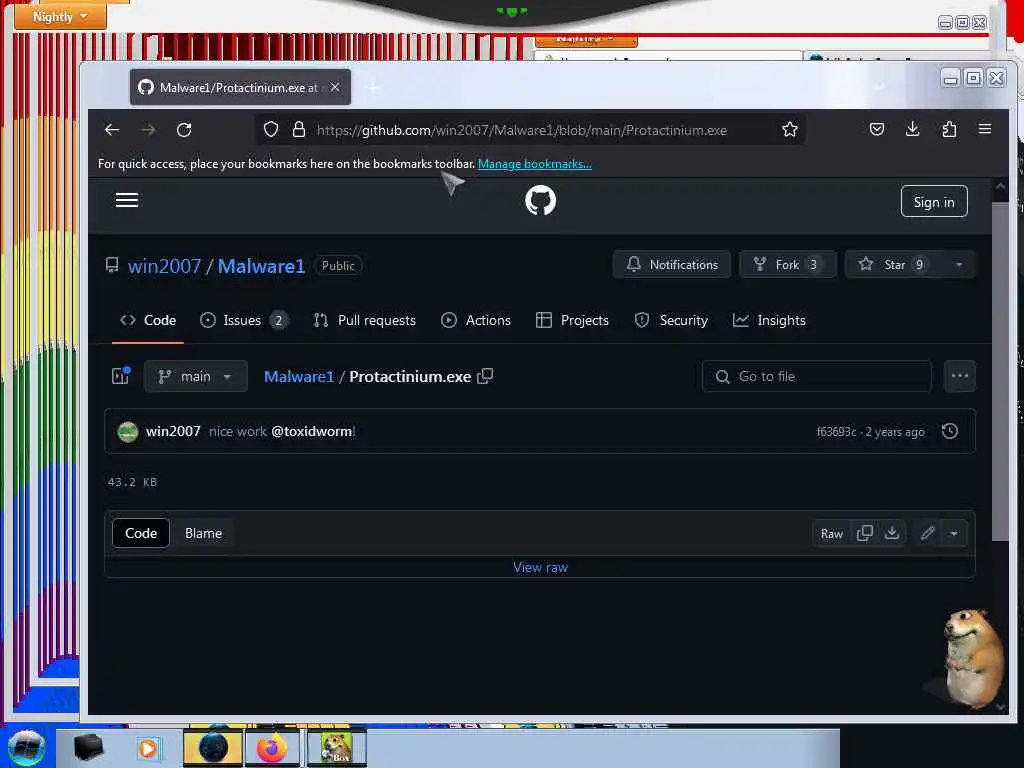Click the Windows Start orb
Screen dimensions: 1024x768
pos(27,748)
